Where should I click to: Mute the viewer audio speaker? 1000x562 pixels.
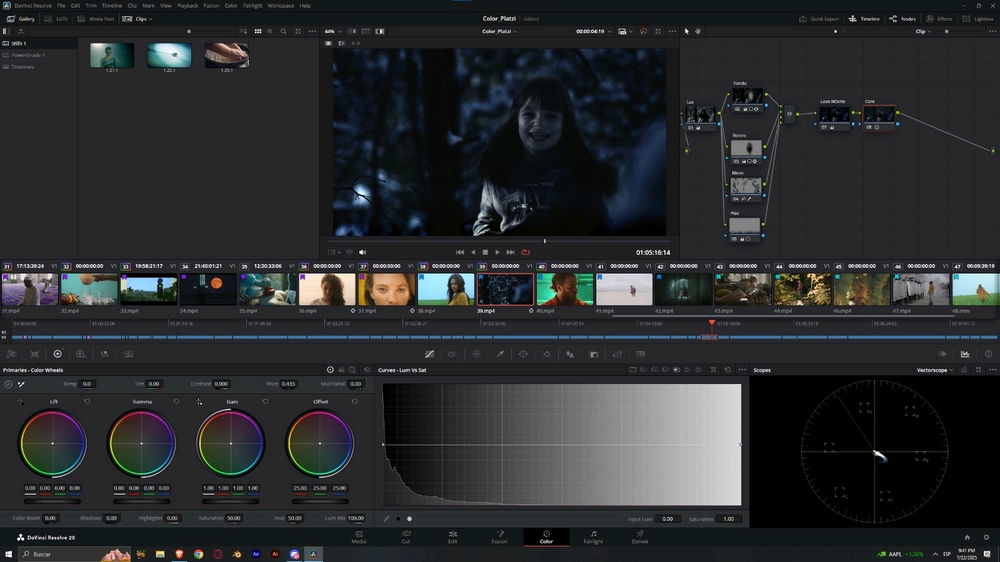coord(362,253)
